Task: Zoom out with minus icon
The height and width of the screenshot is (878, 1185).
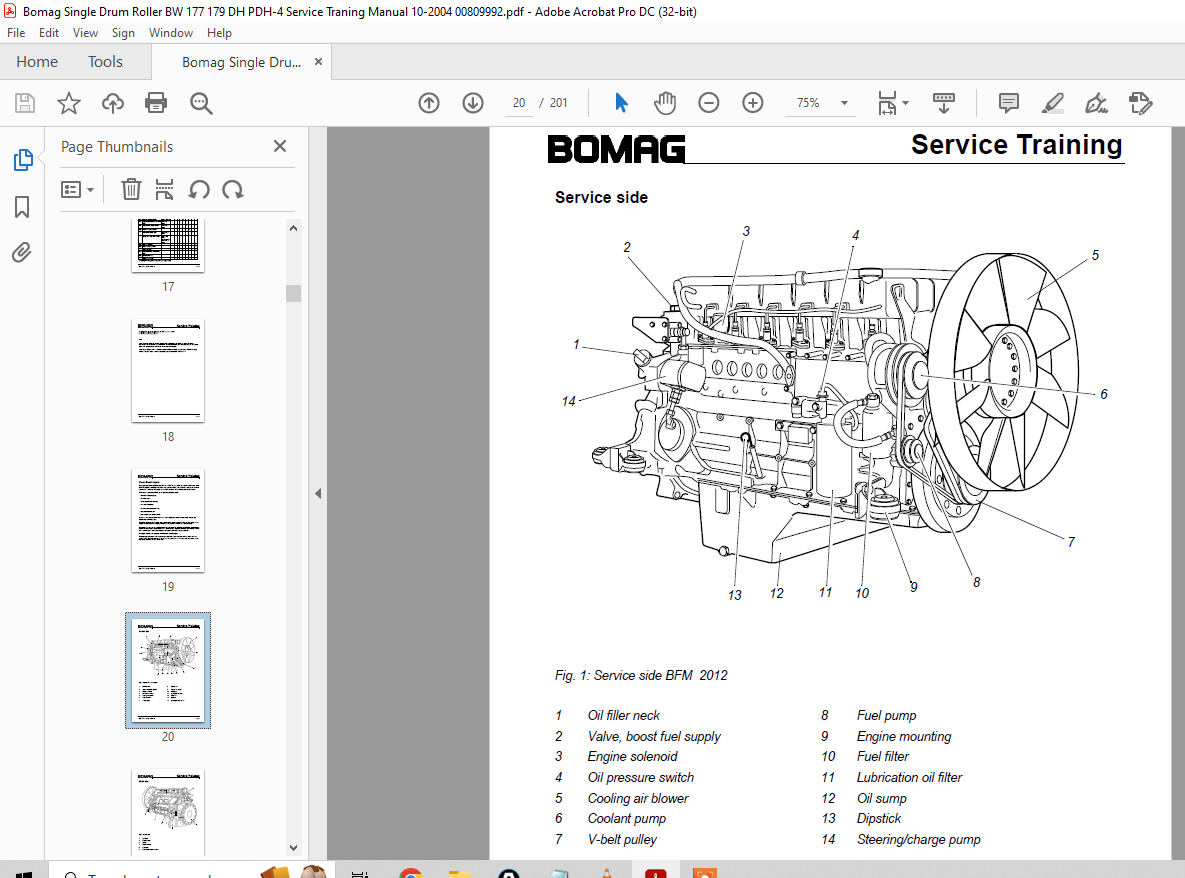Action: coord(709,103)
